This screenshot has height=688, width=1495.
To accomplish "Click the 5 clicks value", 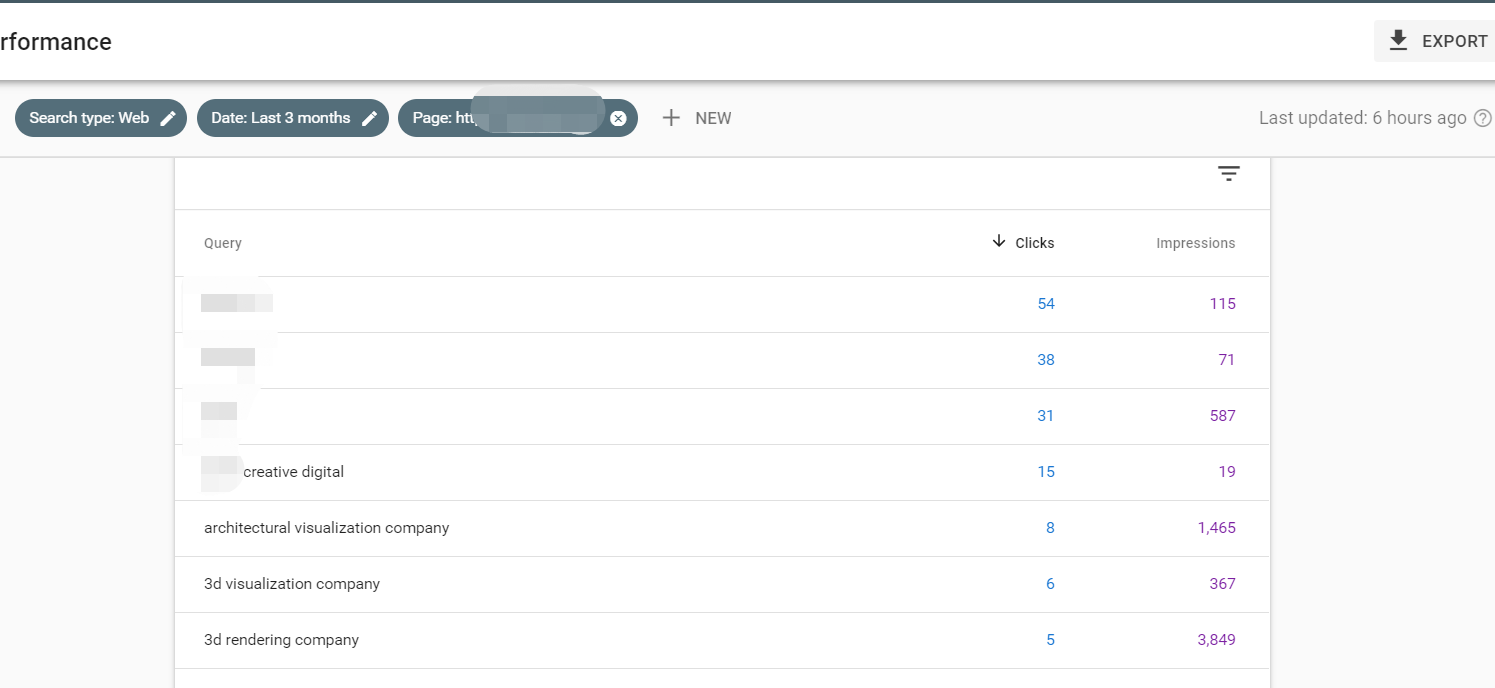I will [1050, 640].
